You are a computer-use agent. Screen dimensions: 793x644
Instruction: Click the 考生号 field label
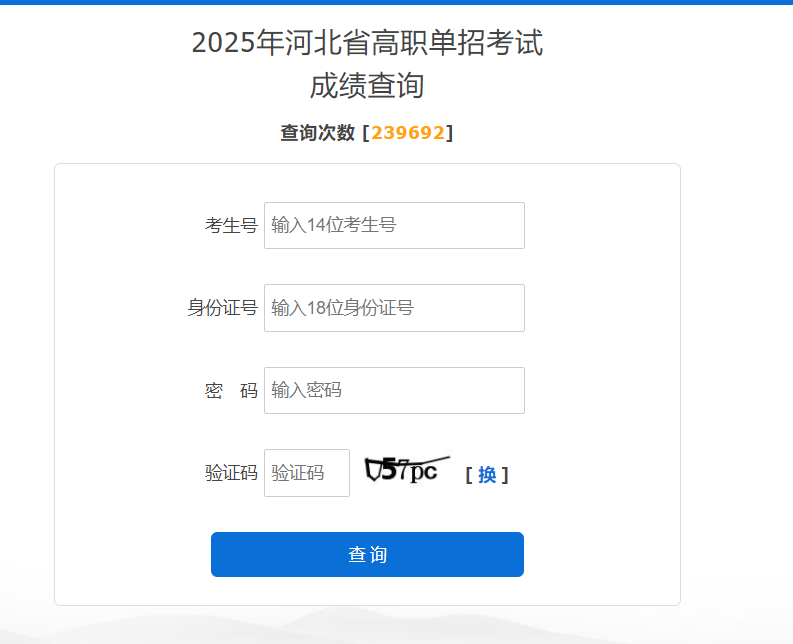[231, 226]
